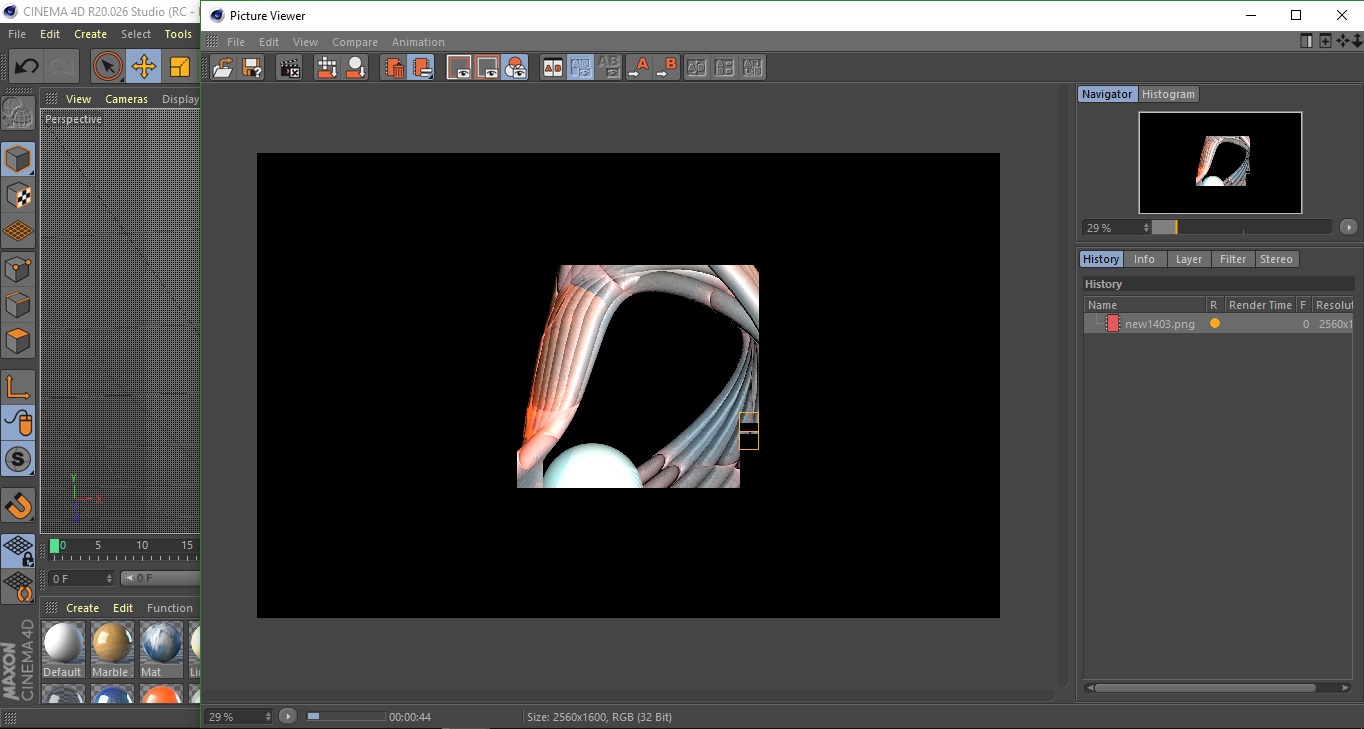Open the current frame 0 F field stepper
The image size is (1364, 729).
coord(109,579)
